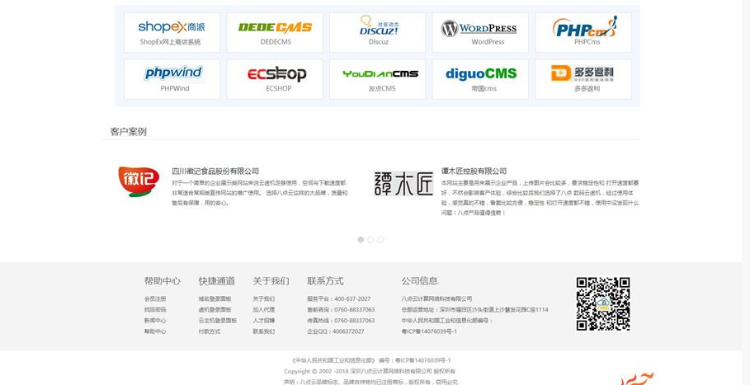Click the 关于我们 footer heading

[271, 281]
